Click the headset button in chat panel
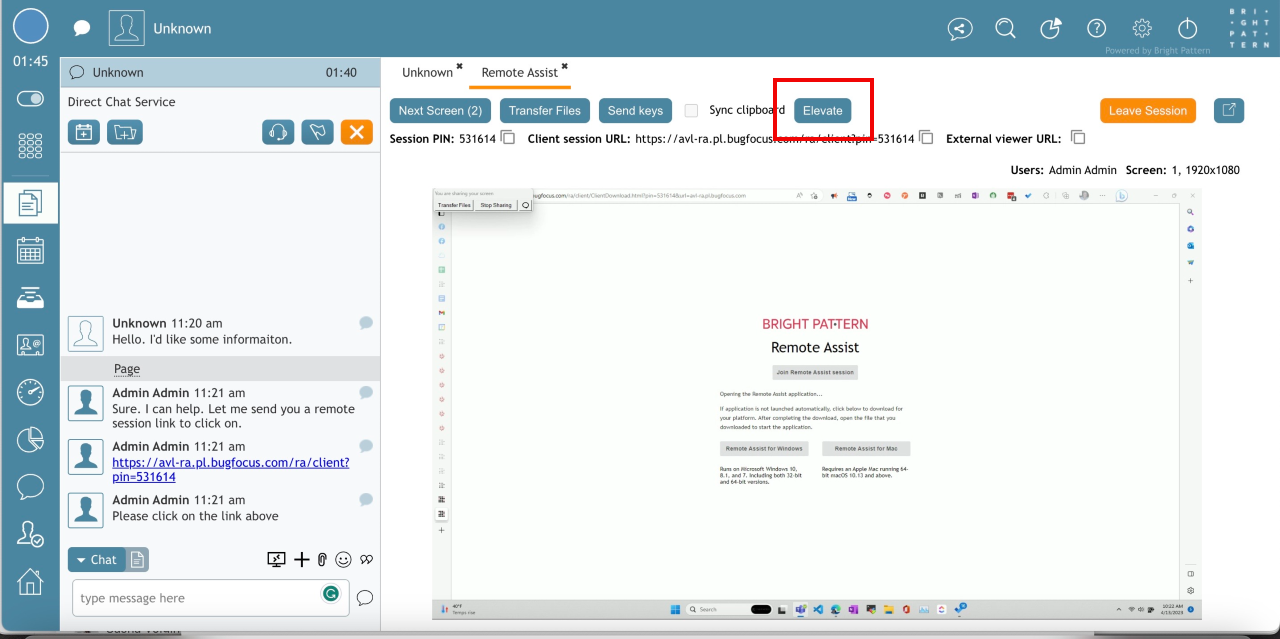This screenshot has height=639, width=1280. [x=278, y=132]
